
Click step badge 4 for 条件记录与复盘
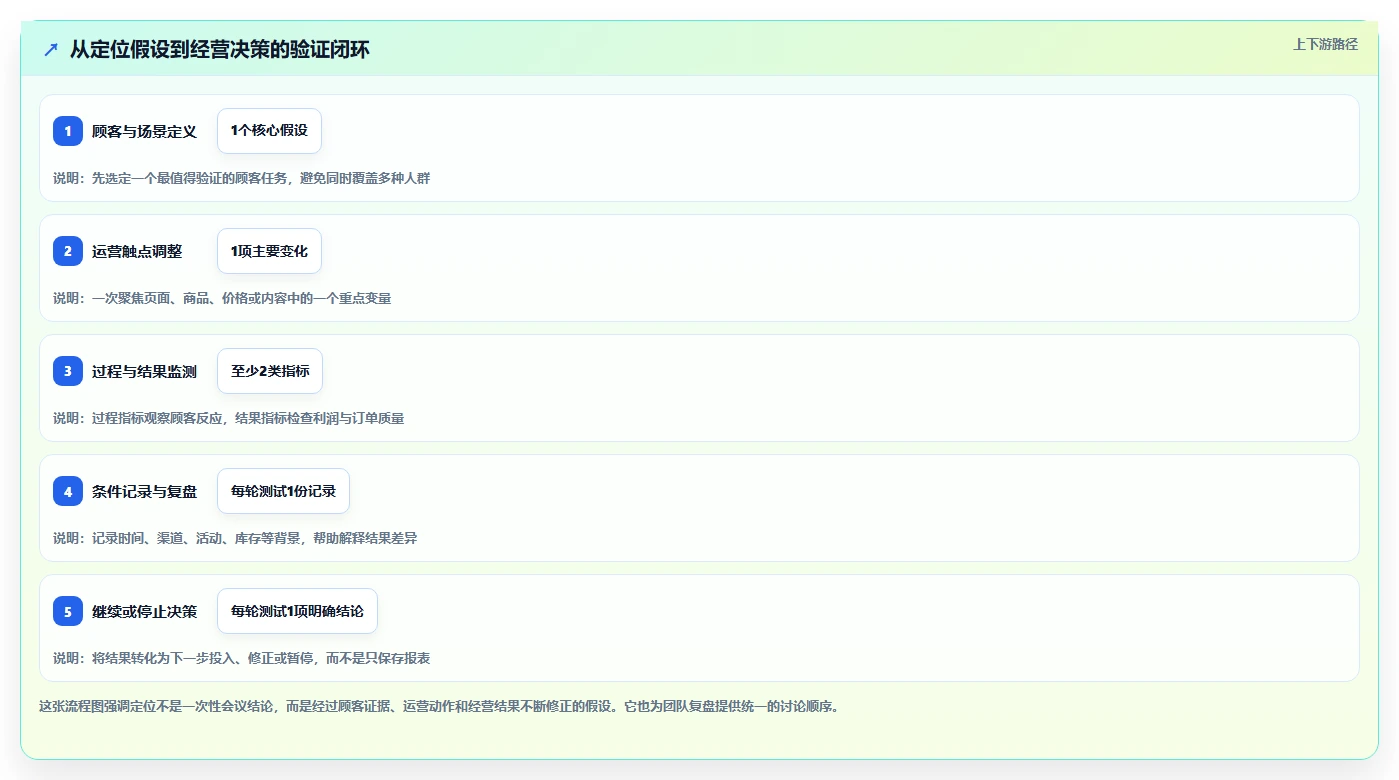coord(68,491)
